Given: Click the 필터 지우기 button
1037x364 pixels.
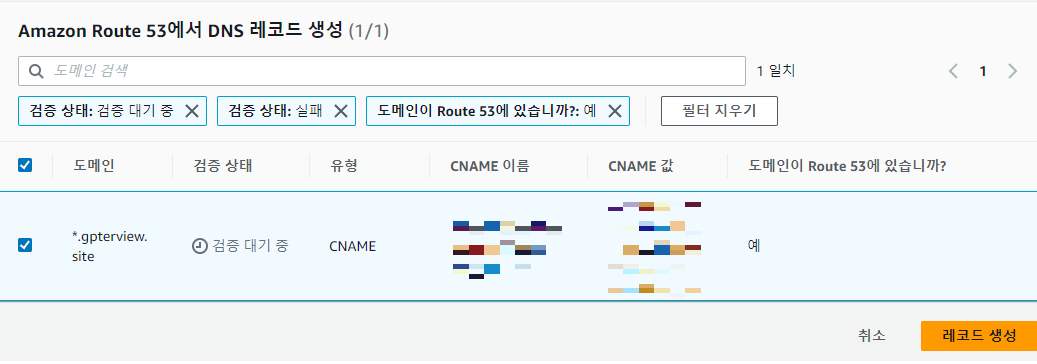Looking at the screenshot, I should [x=719, y=111].
